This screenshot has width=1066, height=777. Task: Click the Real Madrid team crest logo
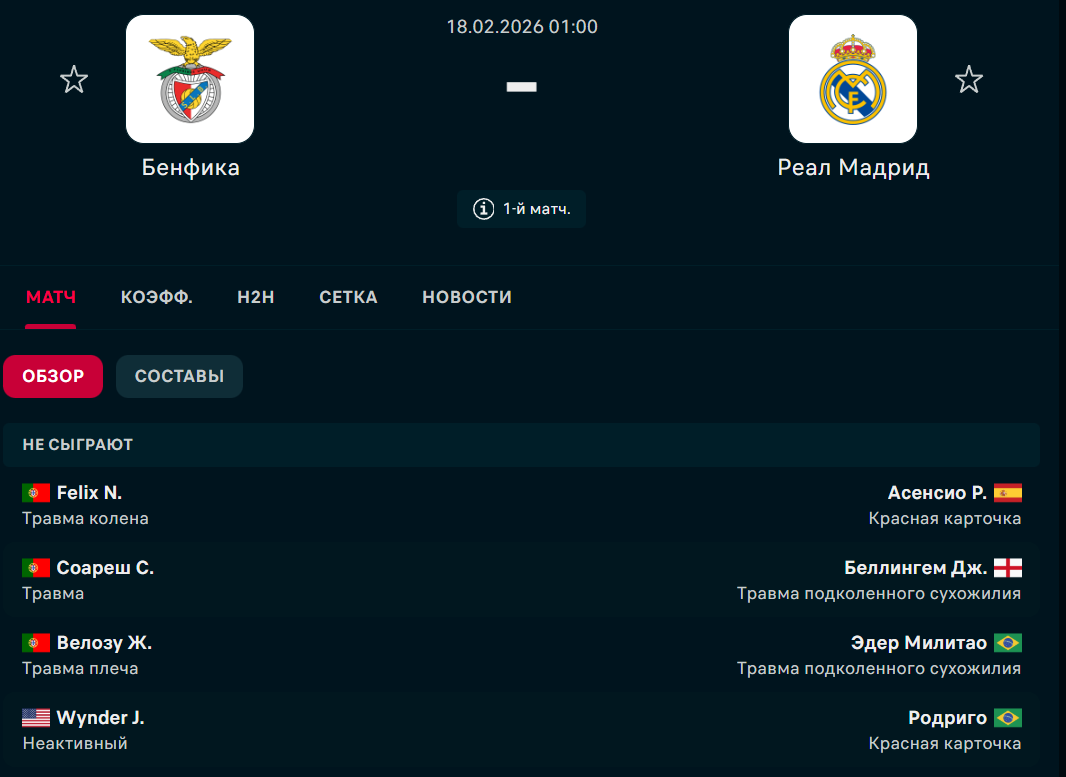[x=852, y=79]
